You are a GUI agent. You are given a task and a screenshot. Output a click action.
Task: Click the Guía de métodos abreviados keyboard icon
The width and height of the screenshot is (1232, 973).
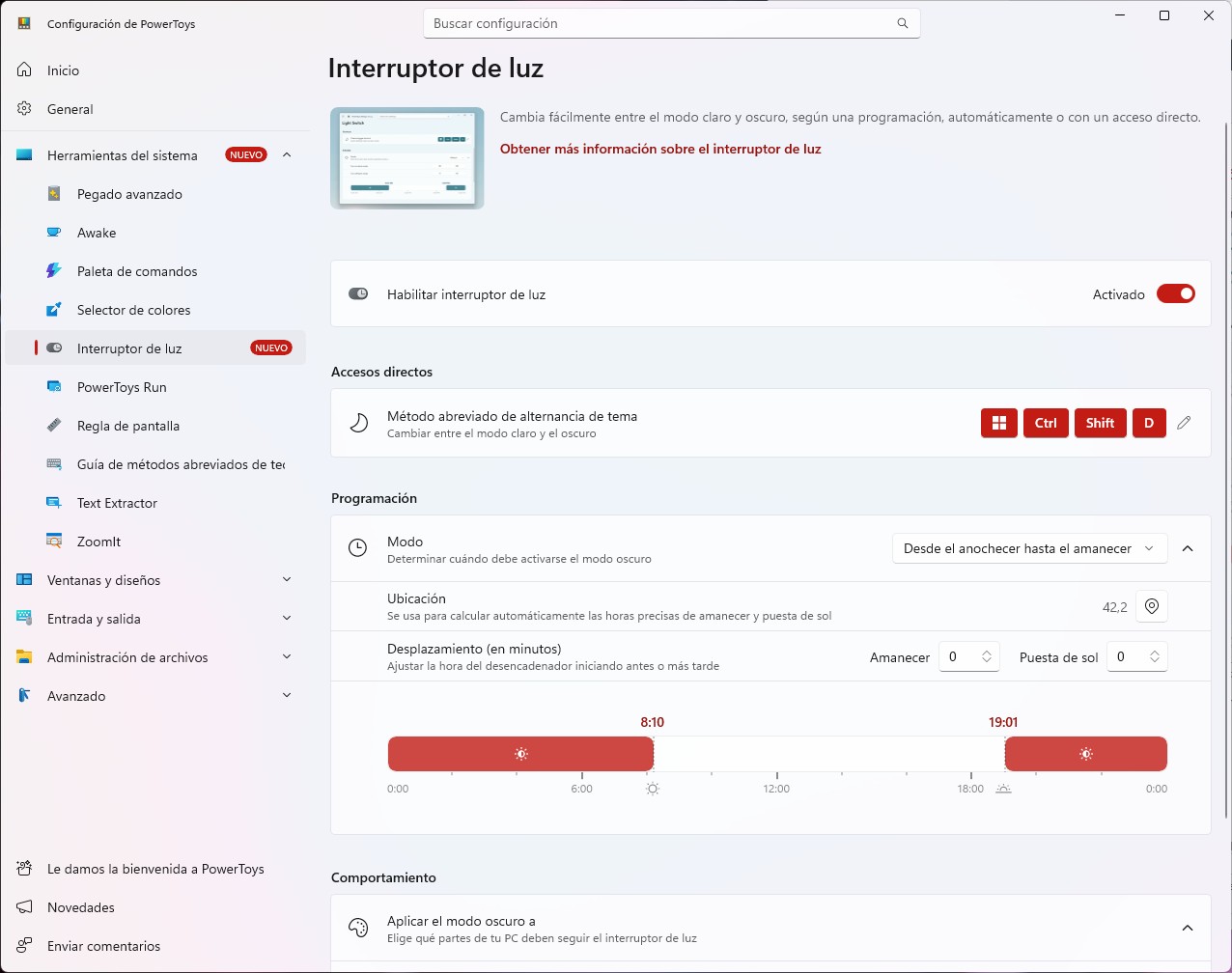point(55,464)
